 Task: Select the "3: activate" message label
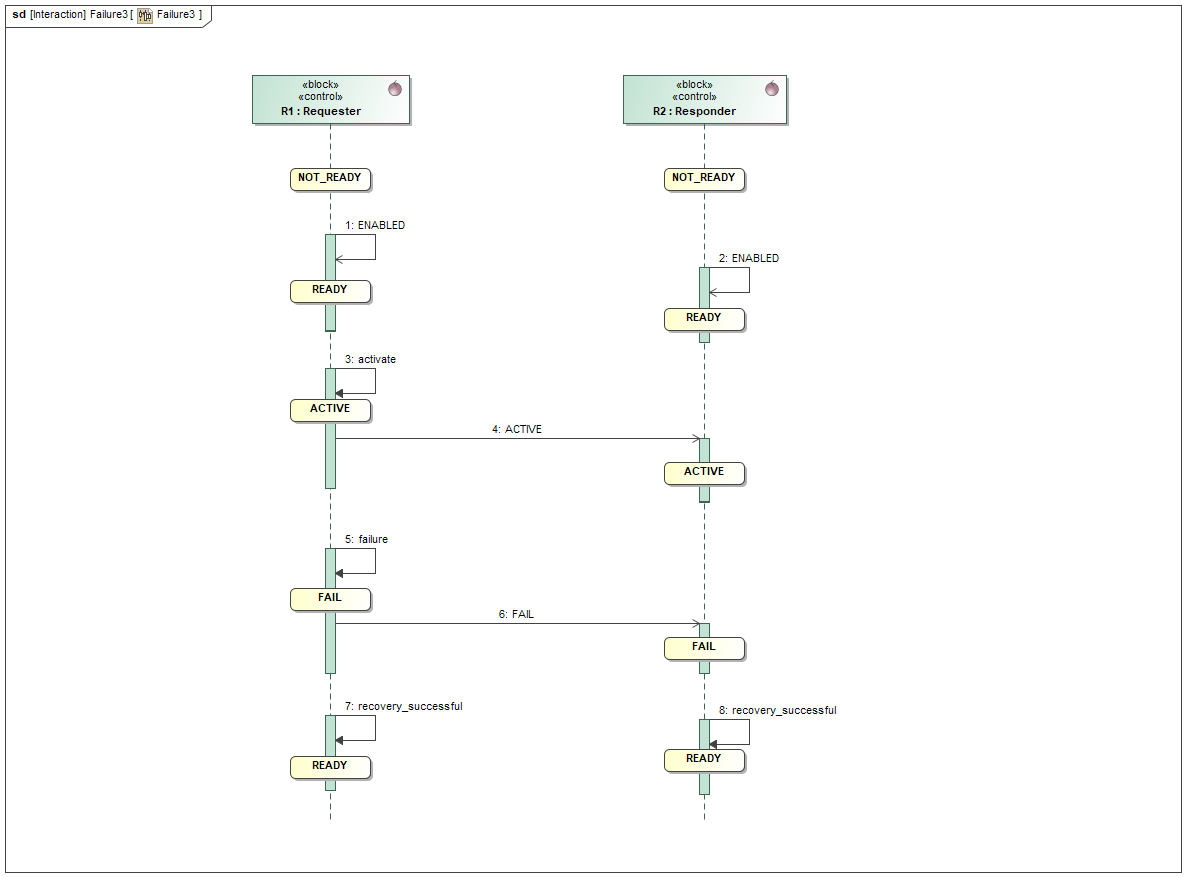pyautogui.click(x=369, y=359)
